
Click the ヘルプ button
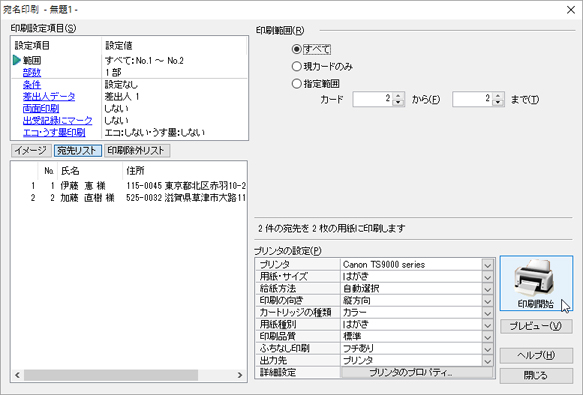pyautogui.click(x=536, y=355)
